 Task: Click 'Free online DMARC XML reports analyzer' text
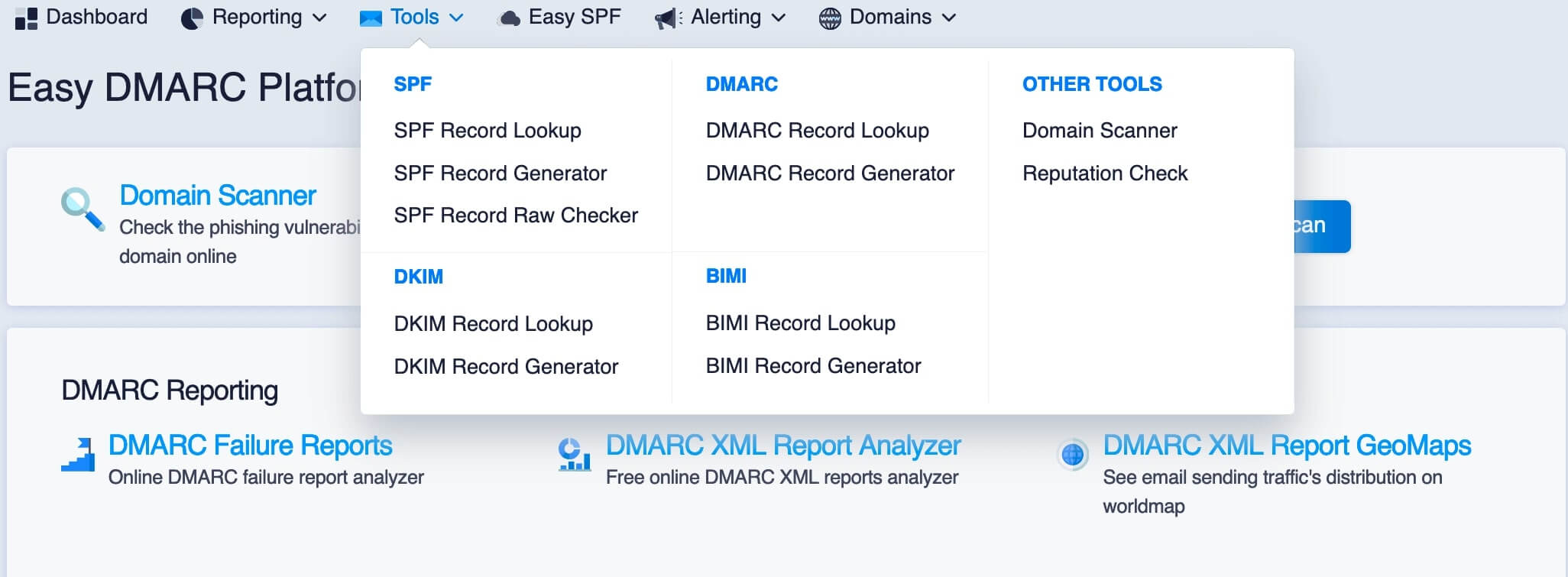tap(782, 478)
